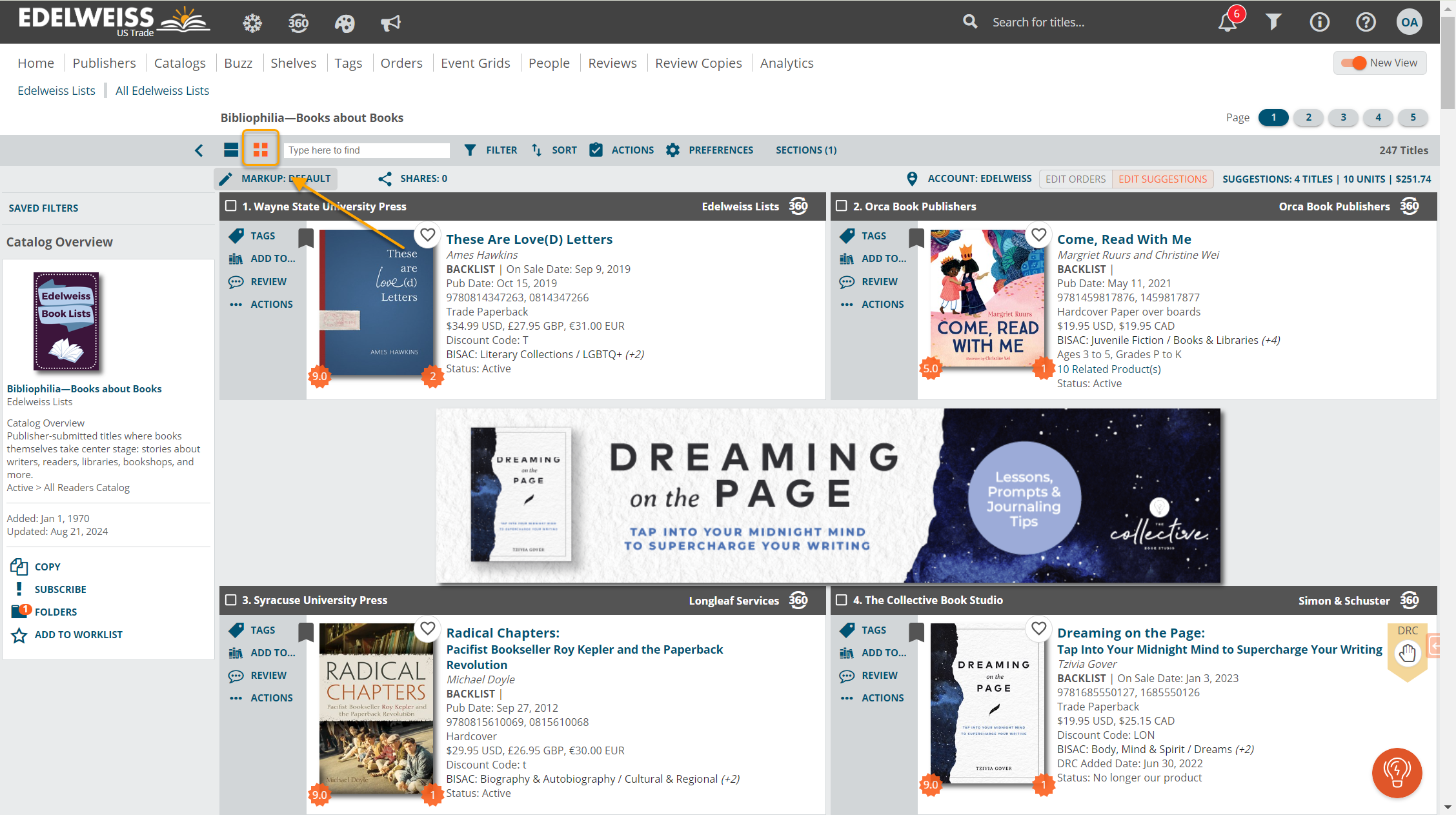Open the OA user avatar menu
1456x815 pixels.
click(x=1410, y=22)
